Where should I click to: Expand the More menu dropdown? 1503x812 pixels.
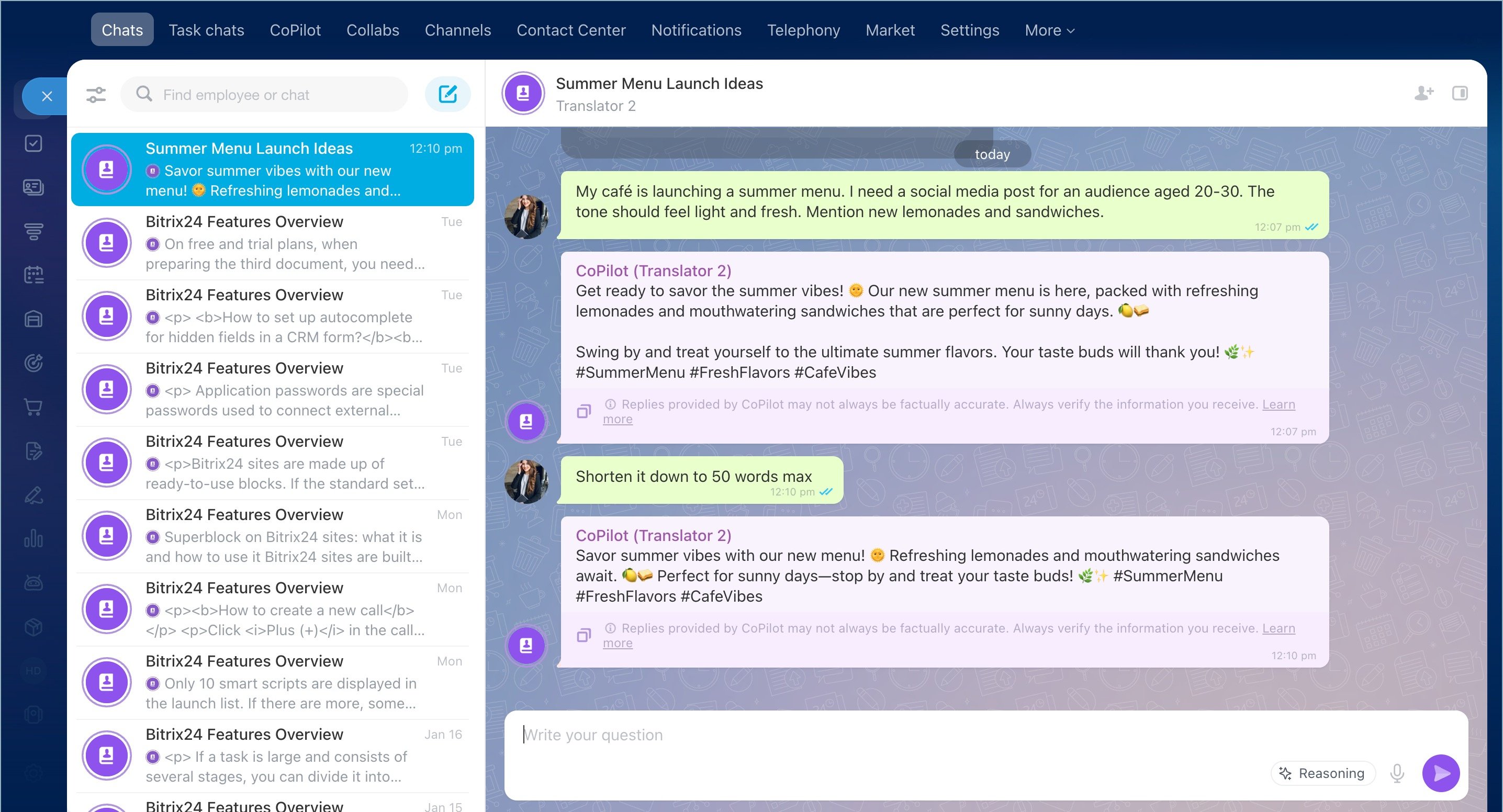coord(1049,30)
